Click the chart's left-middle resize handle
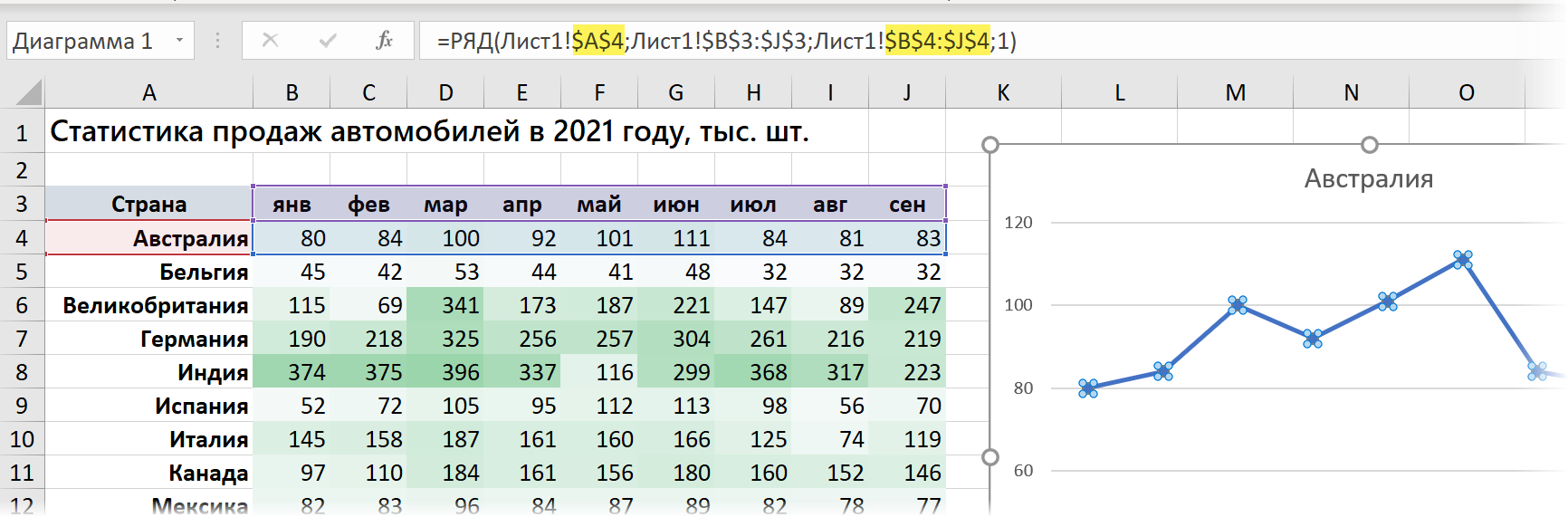 coord(990,457)
